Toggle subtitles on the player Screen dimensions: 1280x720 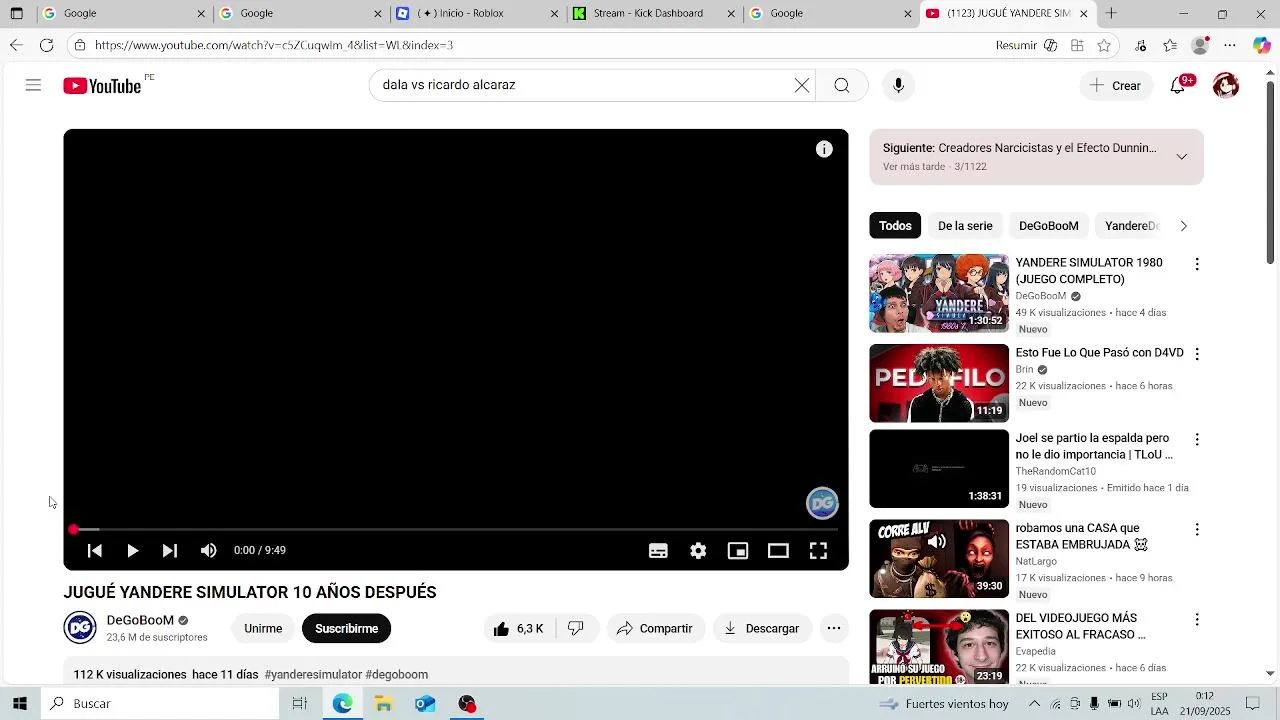click(658, 550)
